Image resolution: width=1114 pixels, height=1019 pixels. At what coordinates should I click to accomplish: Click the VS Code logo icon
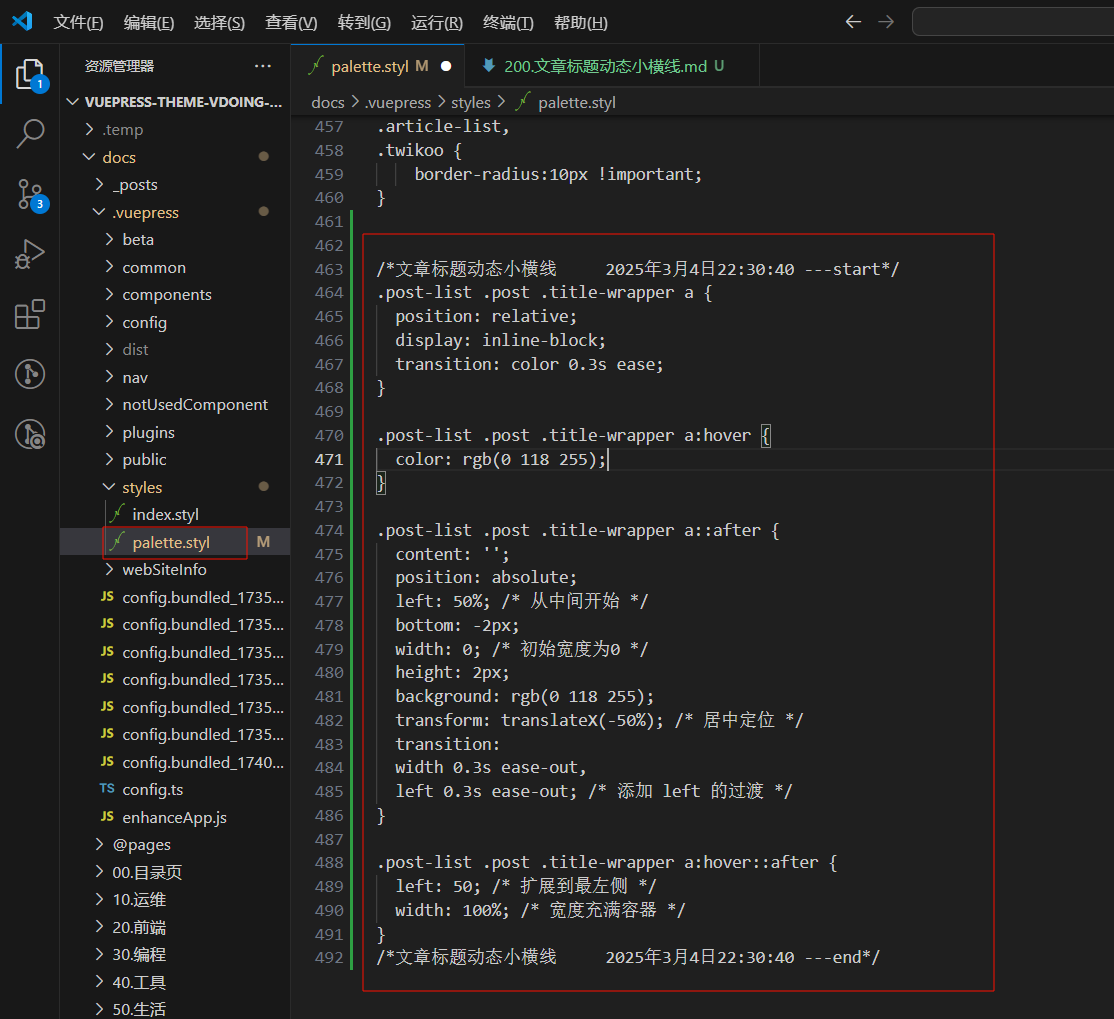point(23,21)
